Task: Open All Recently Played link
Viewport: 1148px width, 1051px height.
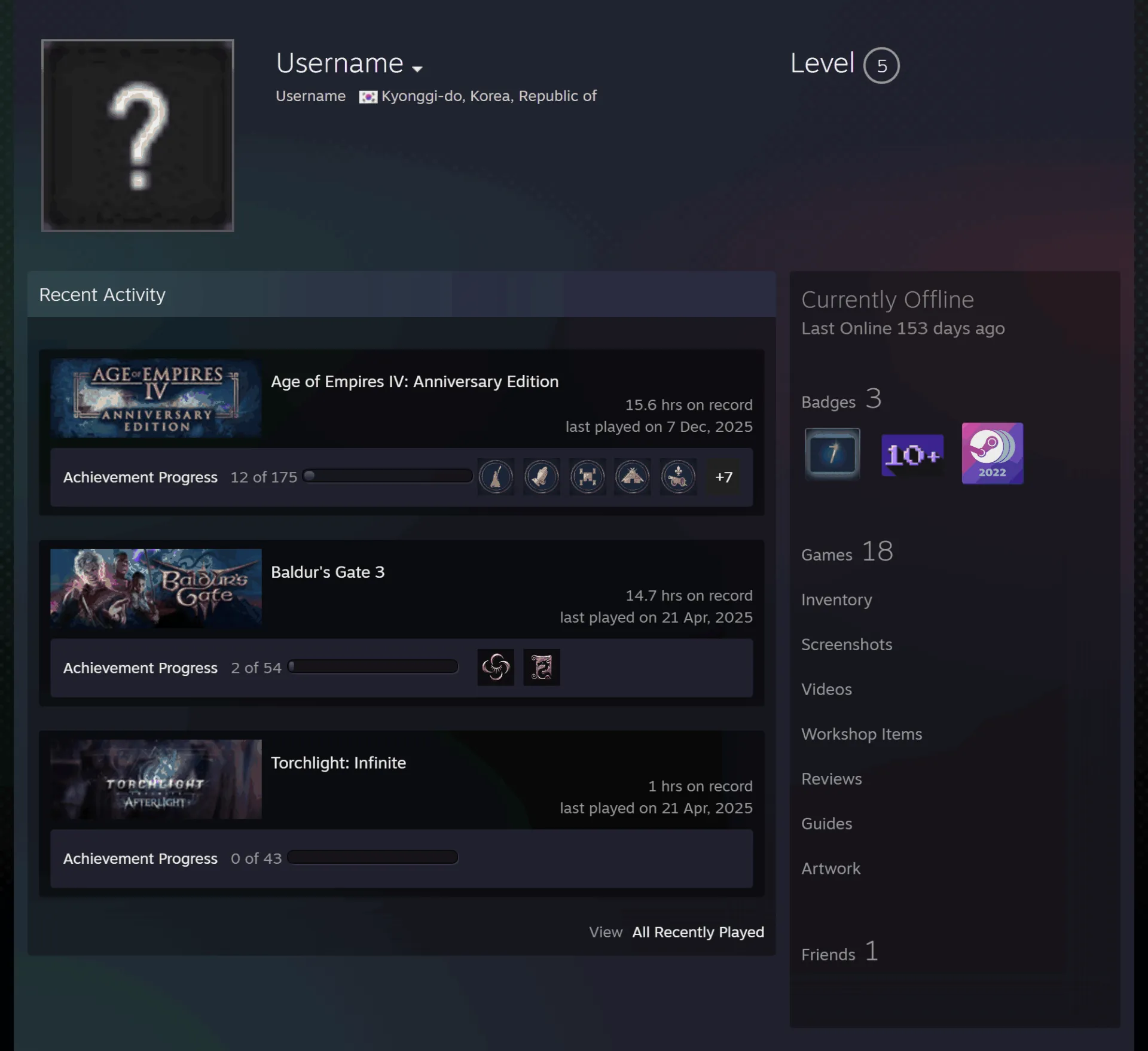Action: click(x=698, y=932)
